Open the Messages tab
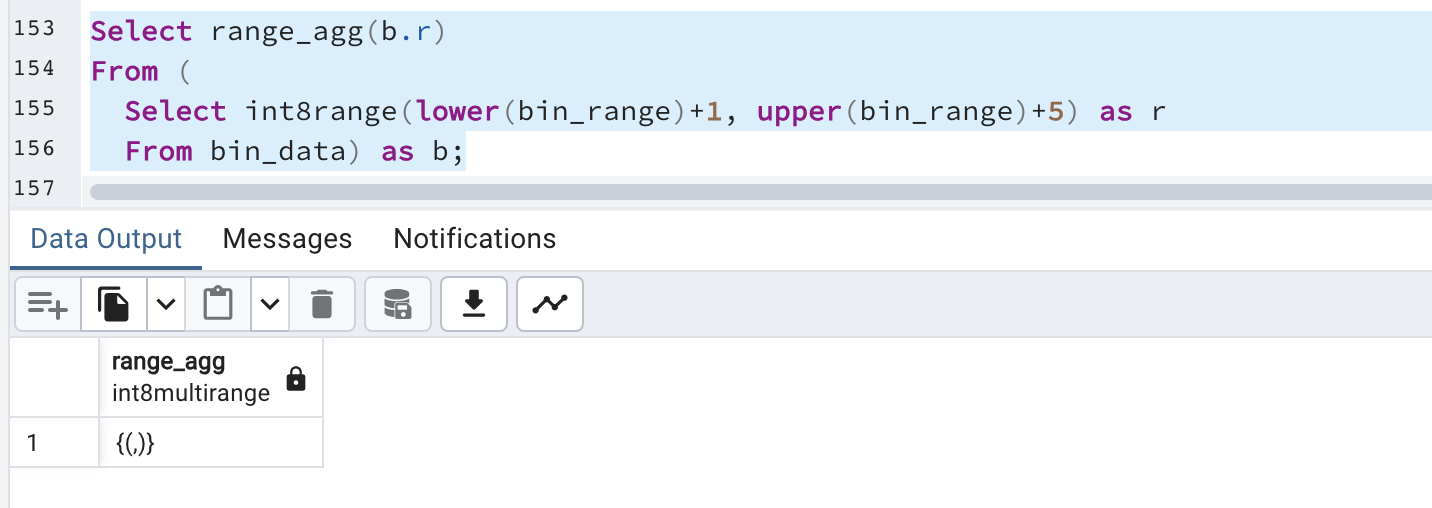This screenshot has height=508, width=1432. (287, 239)
